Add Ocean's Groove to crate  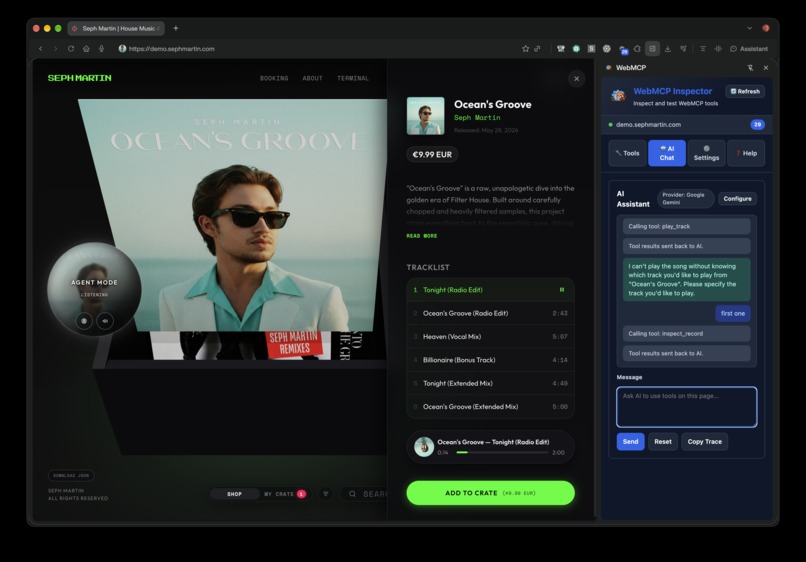point(490,493)
